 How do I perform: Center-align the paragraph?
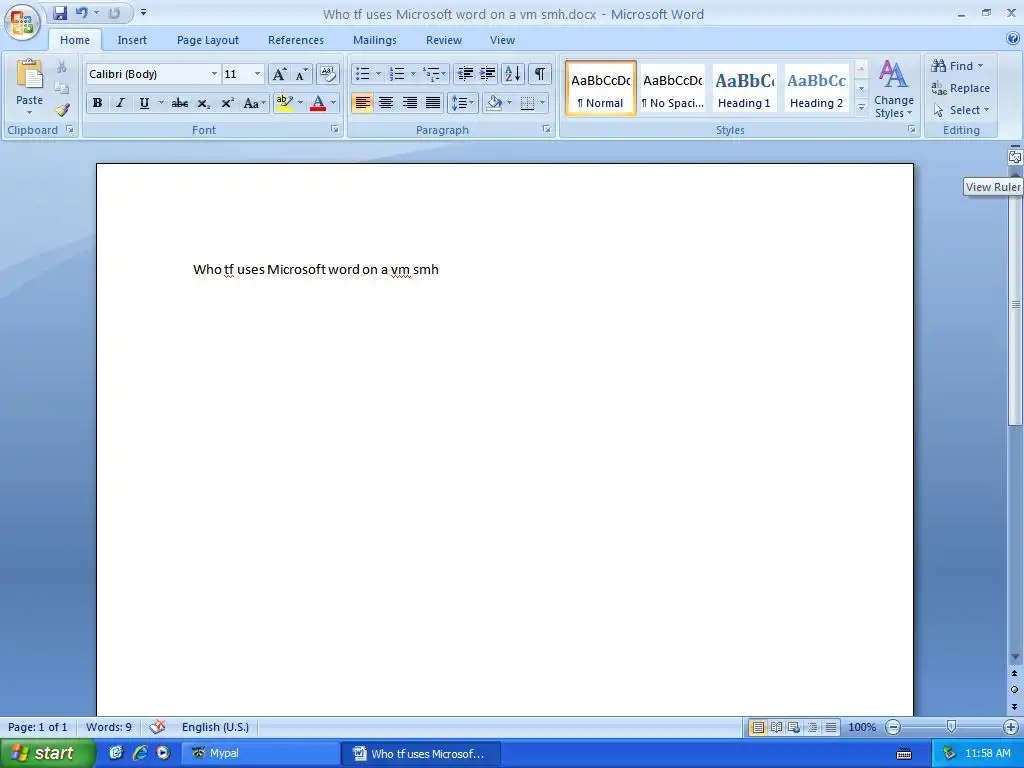(x=386, y=103)
